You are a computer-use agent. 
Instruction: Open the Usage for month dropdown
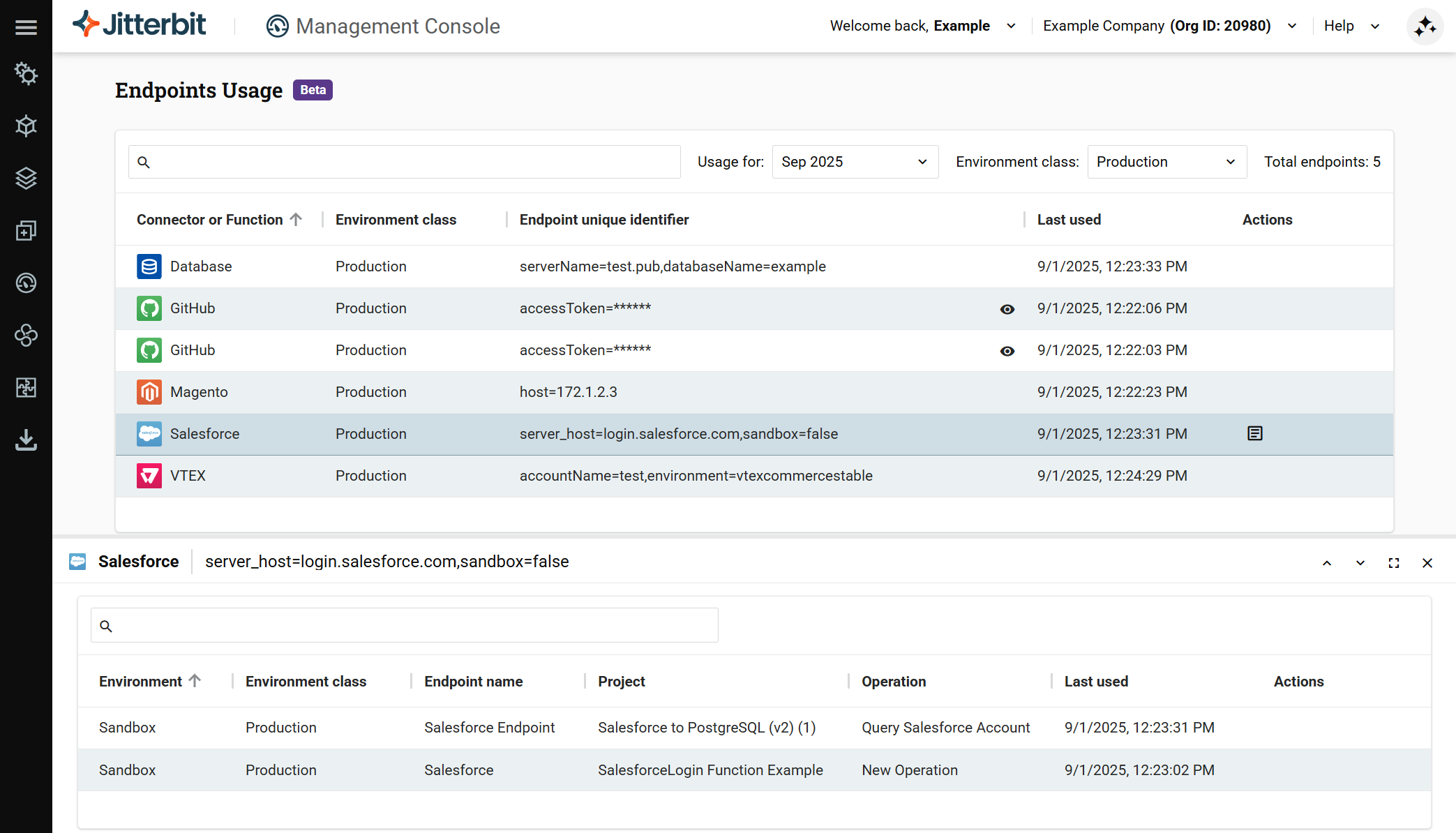[855, 161]
